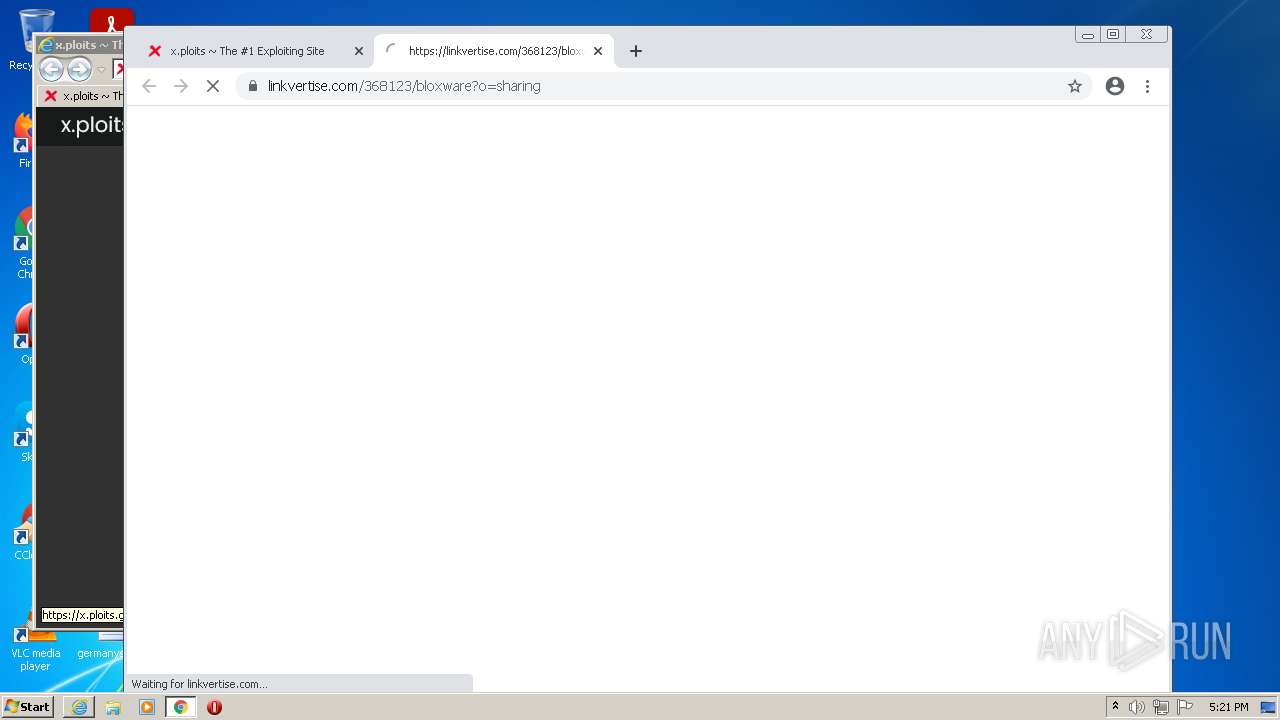Go forward in Chrome
Screen dimensions: 1280x720
point(181,86)
